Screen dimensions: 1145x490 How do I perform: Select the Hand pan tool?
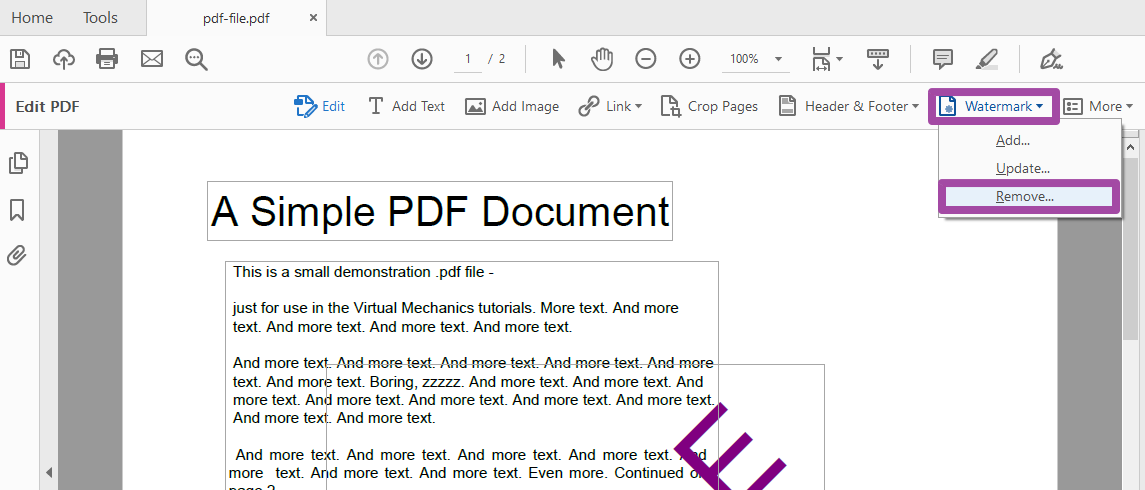(602, 58)
